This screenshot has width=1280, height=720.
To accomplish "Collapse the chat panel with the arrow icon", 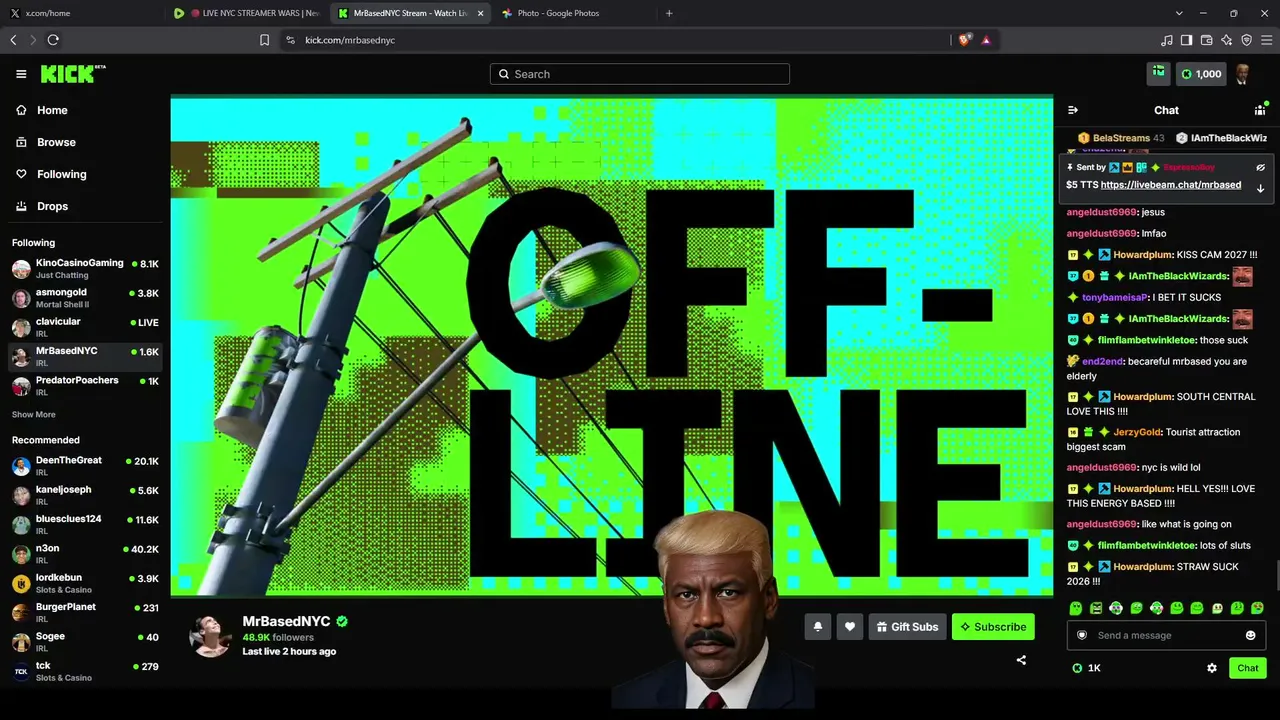I will 1073,110.
